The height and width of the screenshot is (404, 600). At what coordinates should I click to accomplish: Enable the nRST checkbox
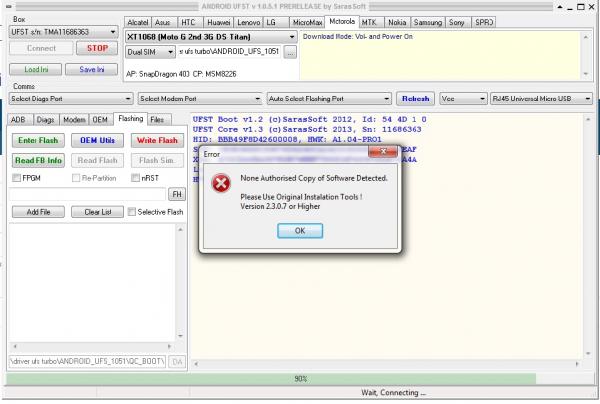(x=135, y=178)
